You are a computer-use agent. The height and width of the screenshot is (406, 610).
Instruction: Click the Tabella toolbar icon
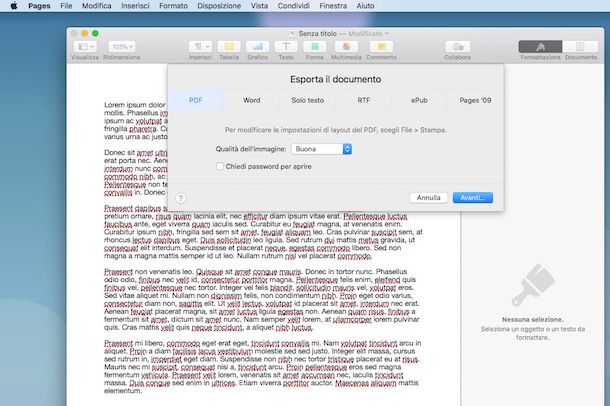(229, 47)
